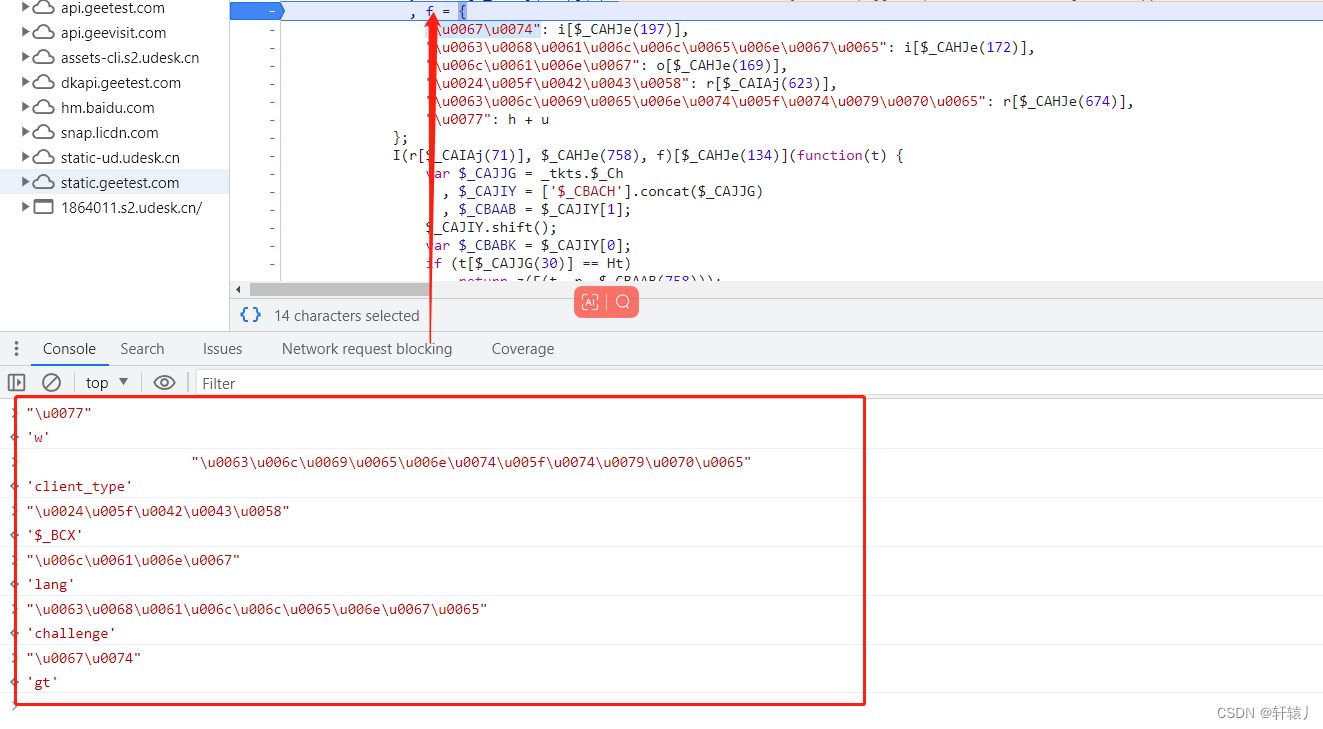Open the top context dropdown

pyautogui.click(x=107, y=382)
